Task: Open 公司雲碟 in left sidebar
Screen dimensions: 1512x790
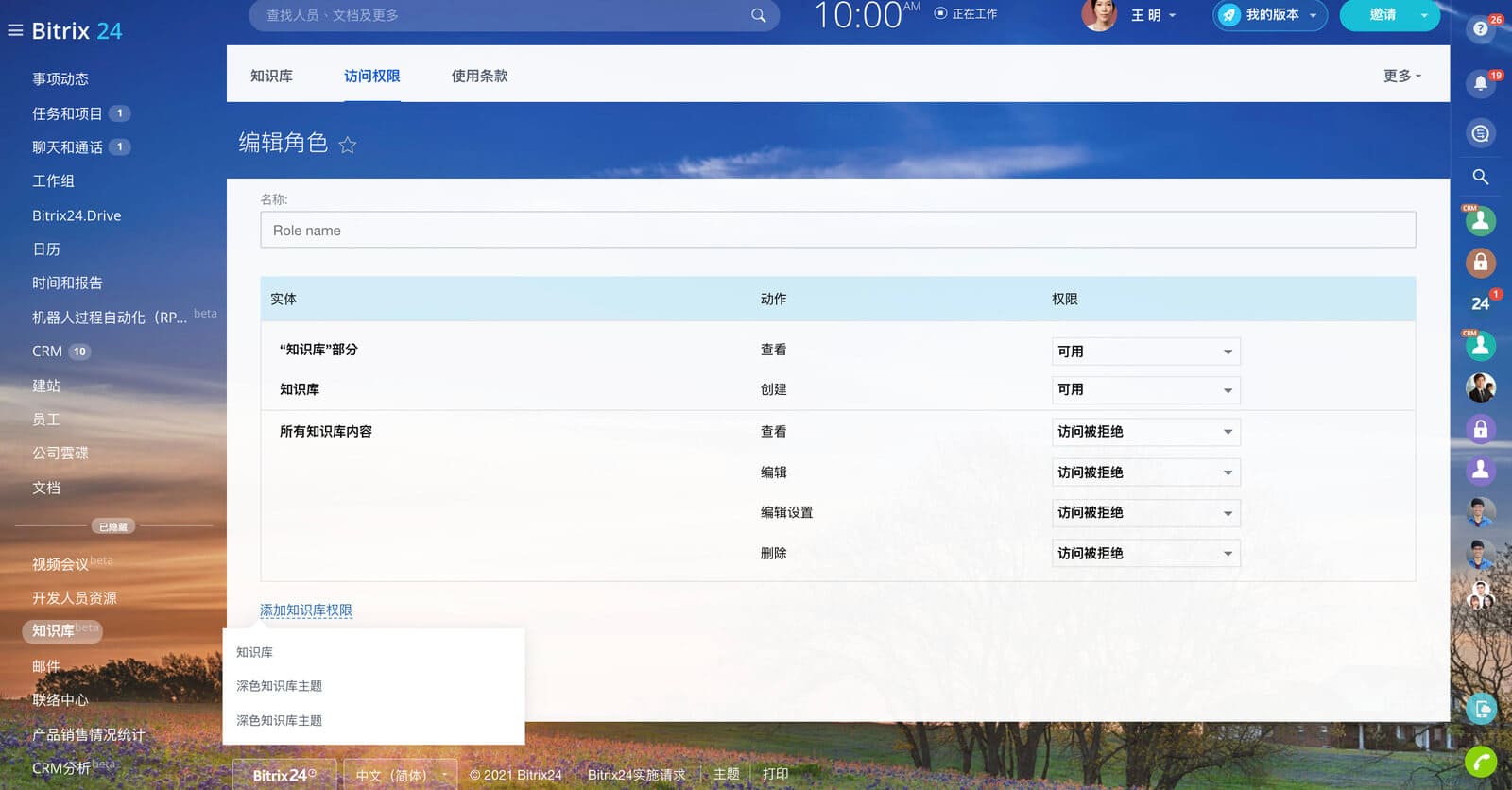Action: (60, 454)
